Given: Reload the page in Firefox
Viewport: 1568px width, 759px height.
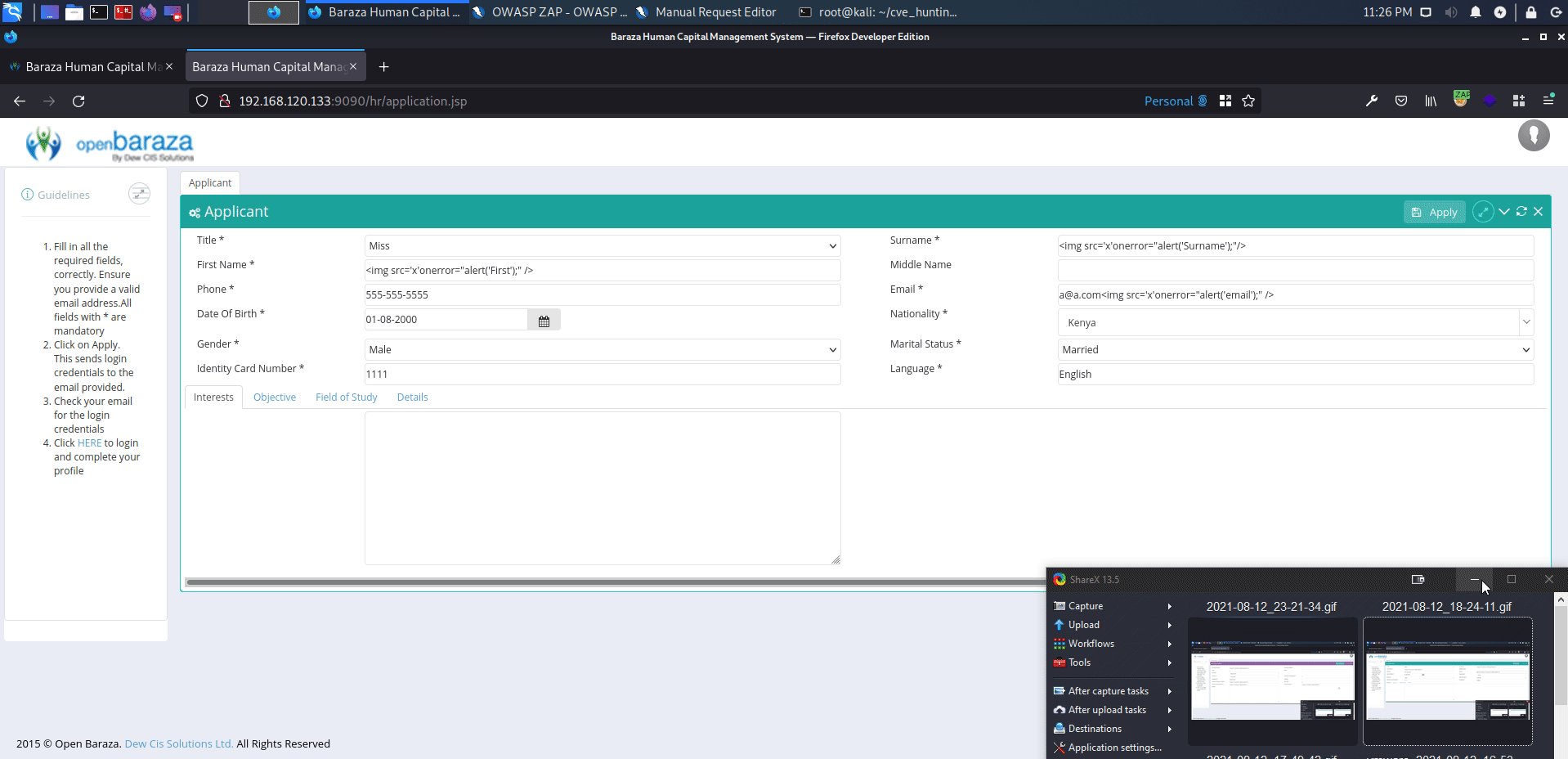Looking at the screenshot, I should point(78,101).
